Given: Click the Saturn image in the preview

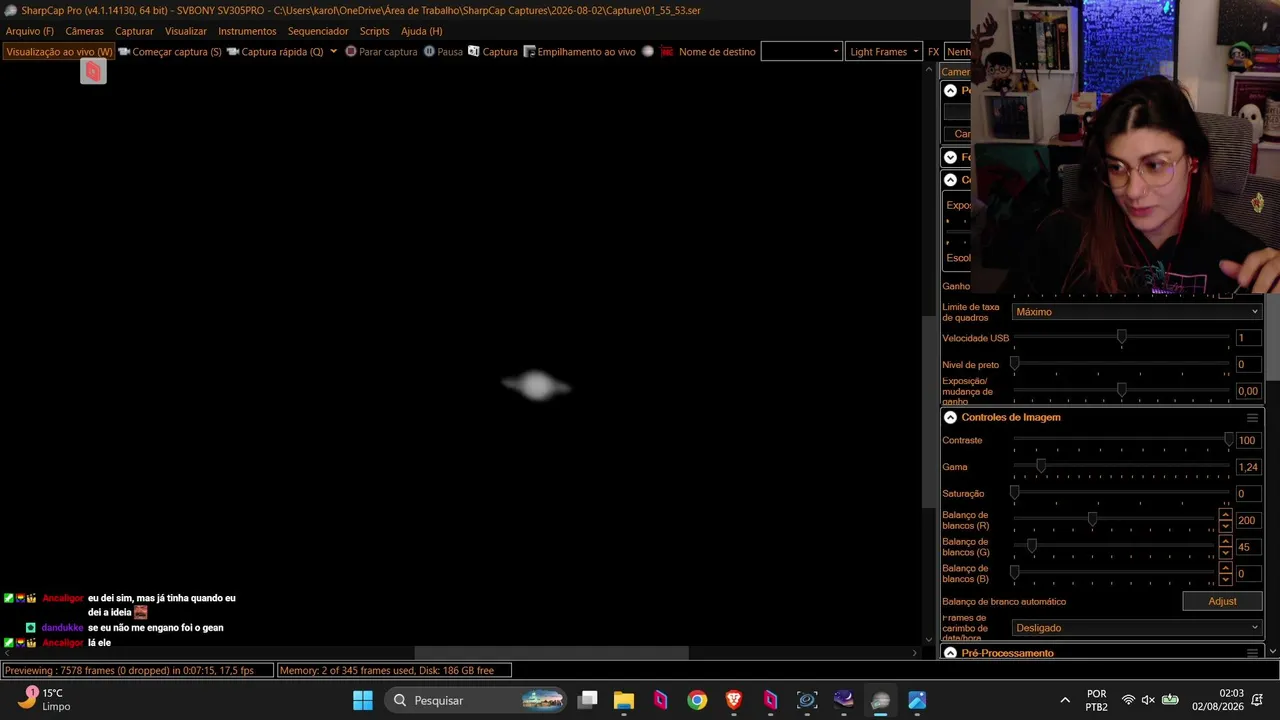Looking at the screenshot, I should coord(536,385).
